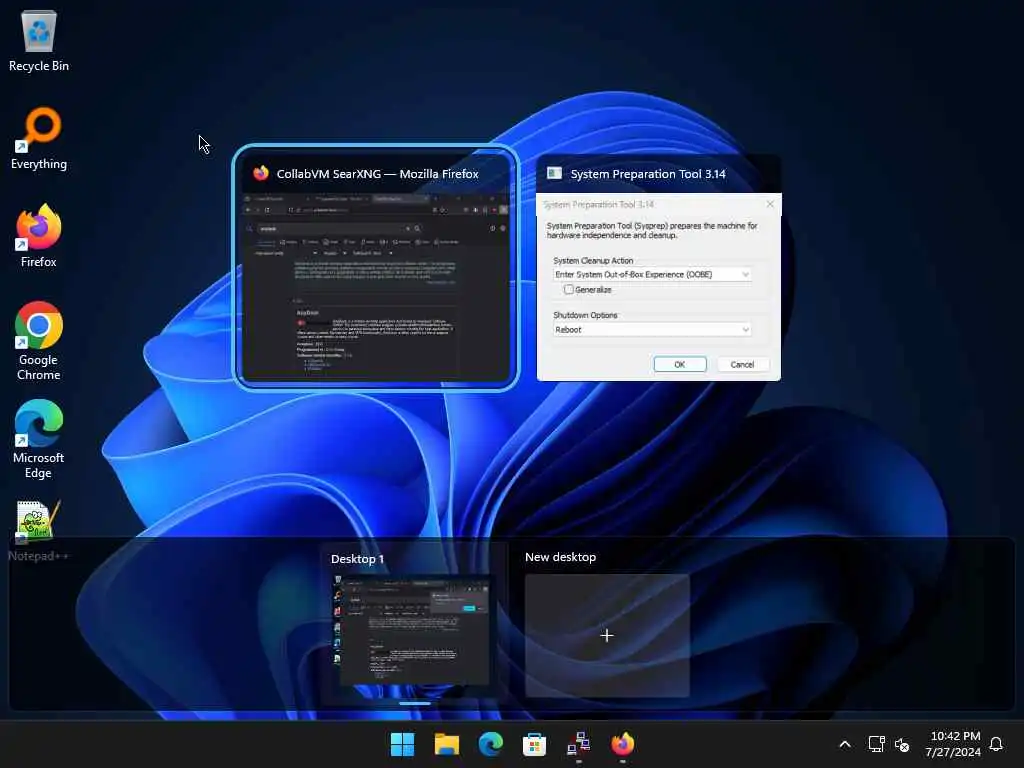Select the Firefox desktop shortcut
Viewport: 1024px width, 768px height.
(x=39, y=236)
